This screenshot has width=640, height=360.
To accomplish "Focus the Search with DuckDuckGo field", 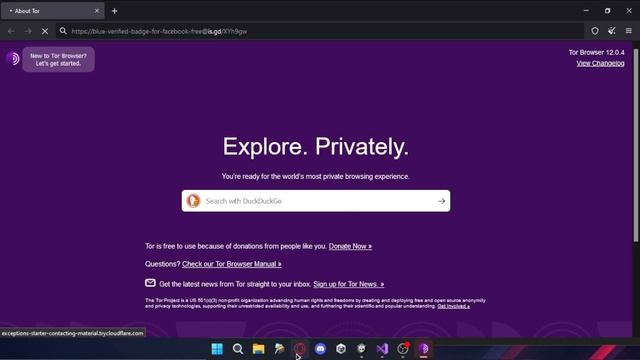I will click(x=316, y=201).
